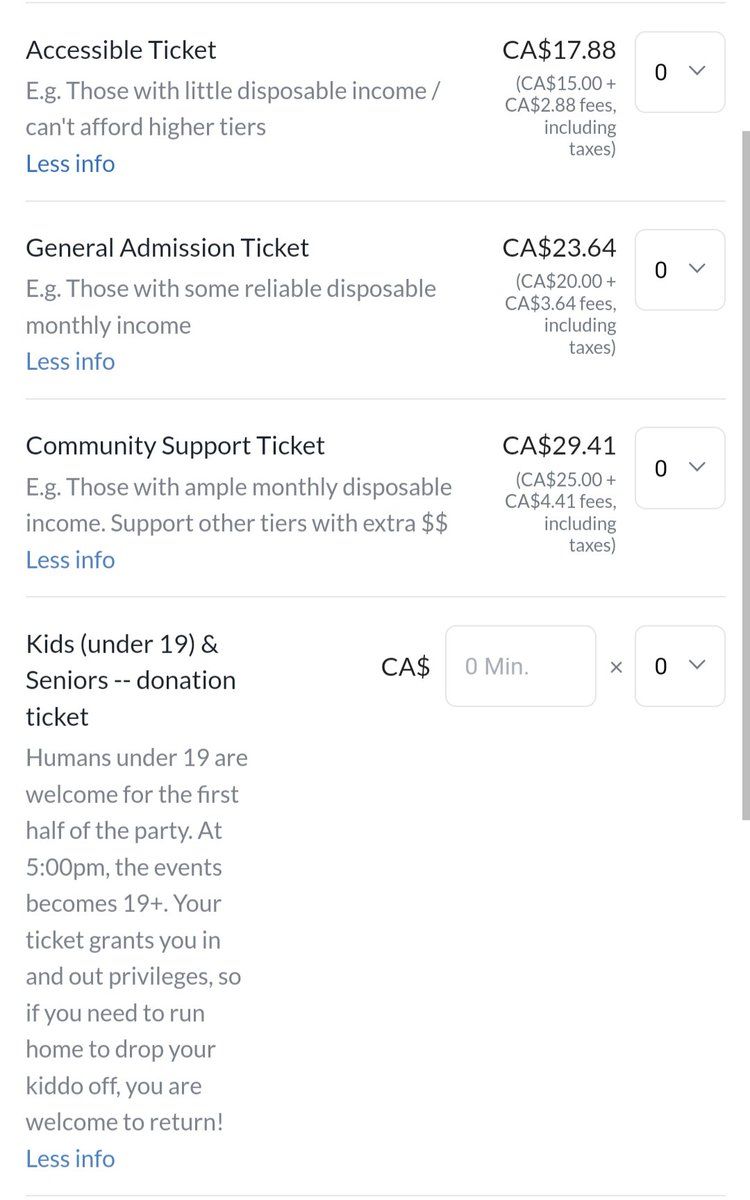This screenshot has width=750, height=1200.
Task: Open the Accessible Ticket quantity dropdown
Action: coord(680,72)
